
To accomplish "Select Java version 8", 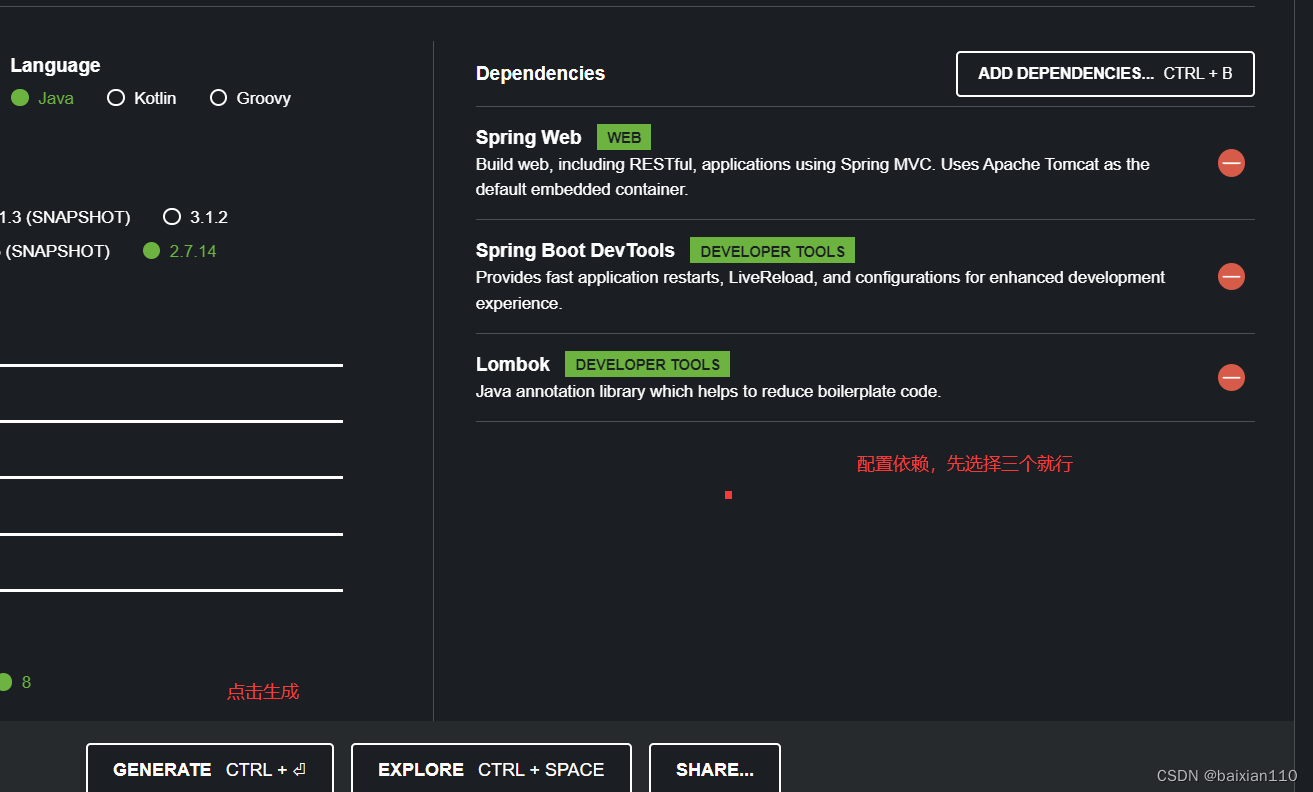I will 15,682.
